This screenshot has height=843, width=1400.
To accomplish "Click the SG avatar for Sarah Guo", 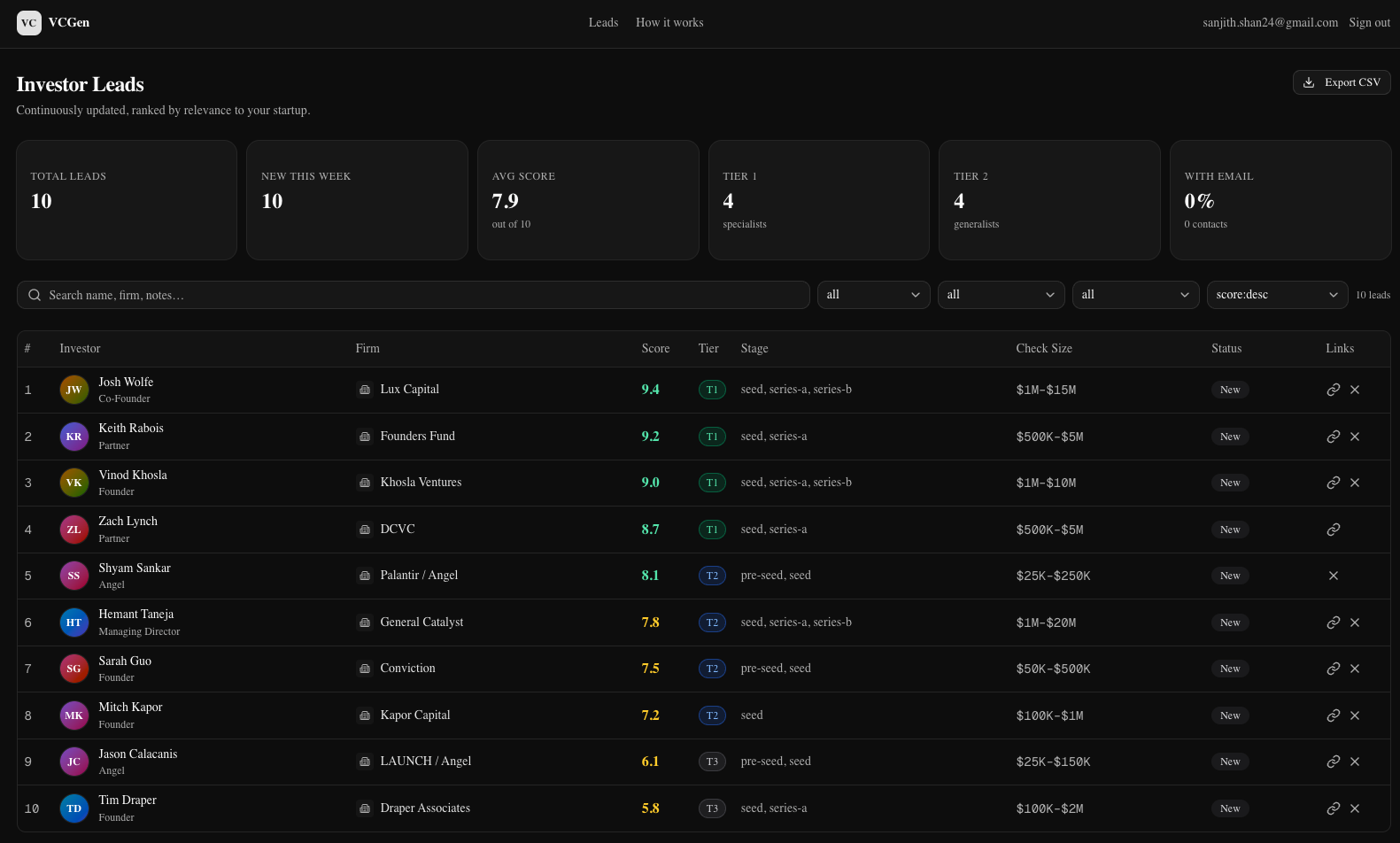I will point(74,669).
